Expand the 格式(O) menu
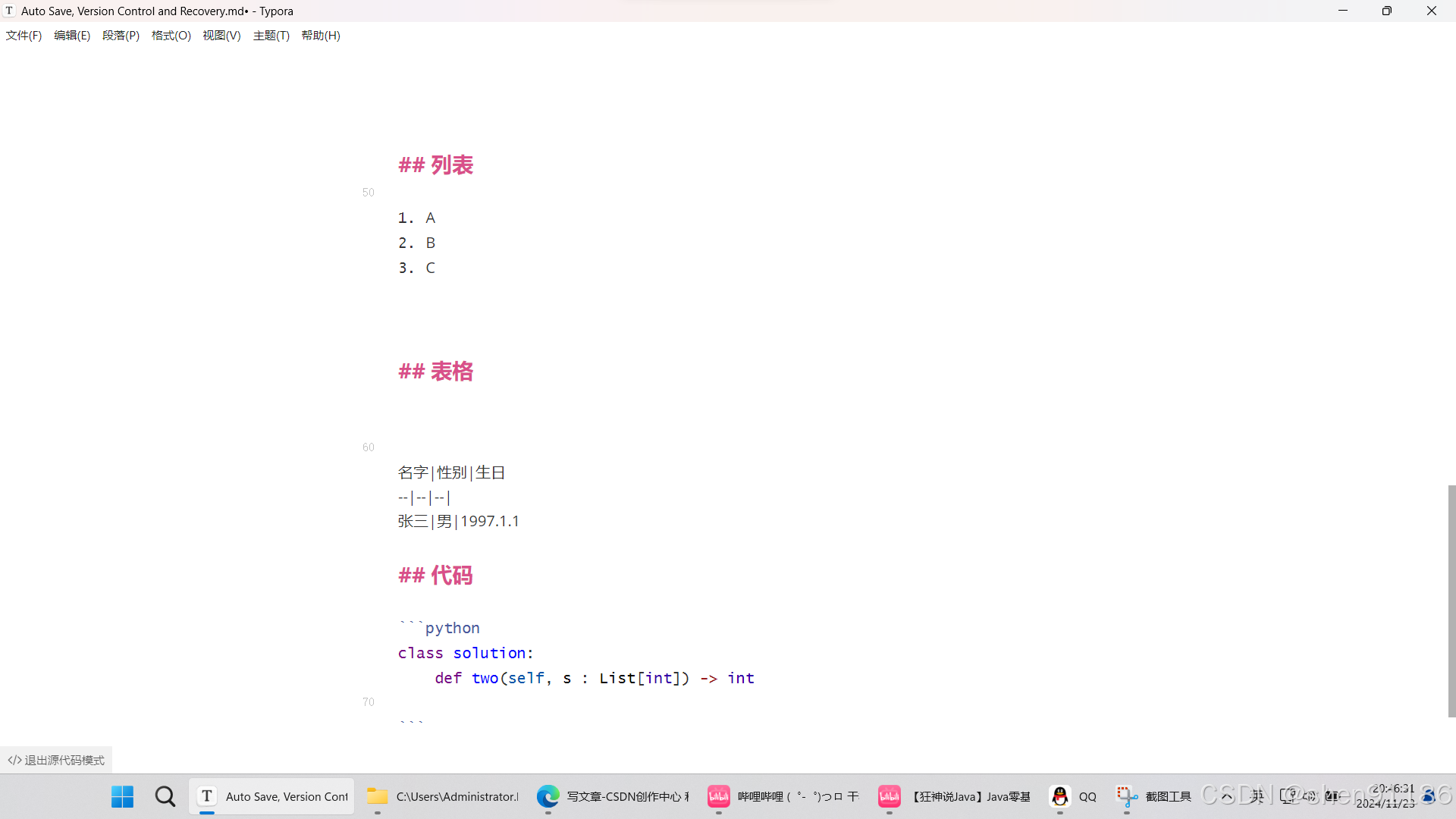 171,36
